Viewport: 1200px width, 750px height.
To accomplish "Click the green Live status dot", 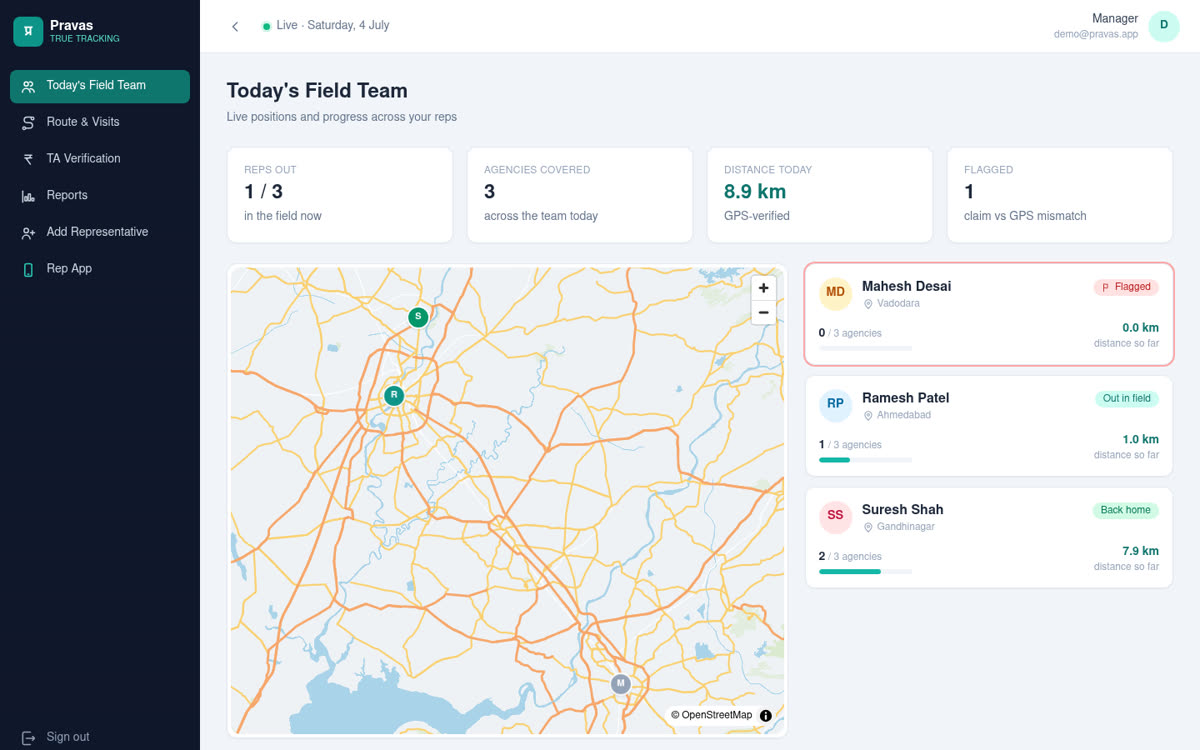I will [x=266, y=26].
